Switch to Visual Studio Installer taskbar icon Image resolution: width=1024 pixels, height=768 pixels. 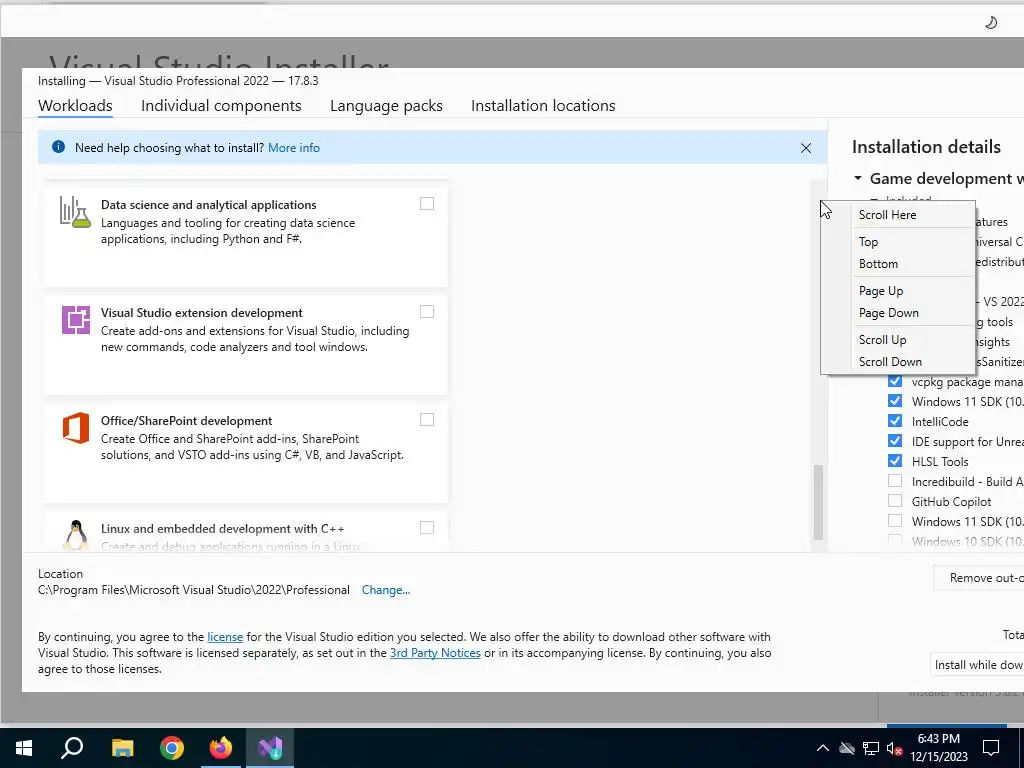pos(270,748)
